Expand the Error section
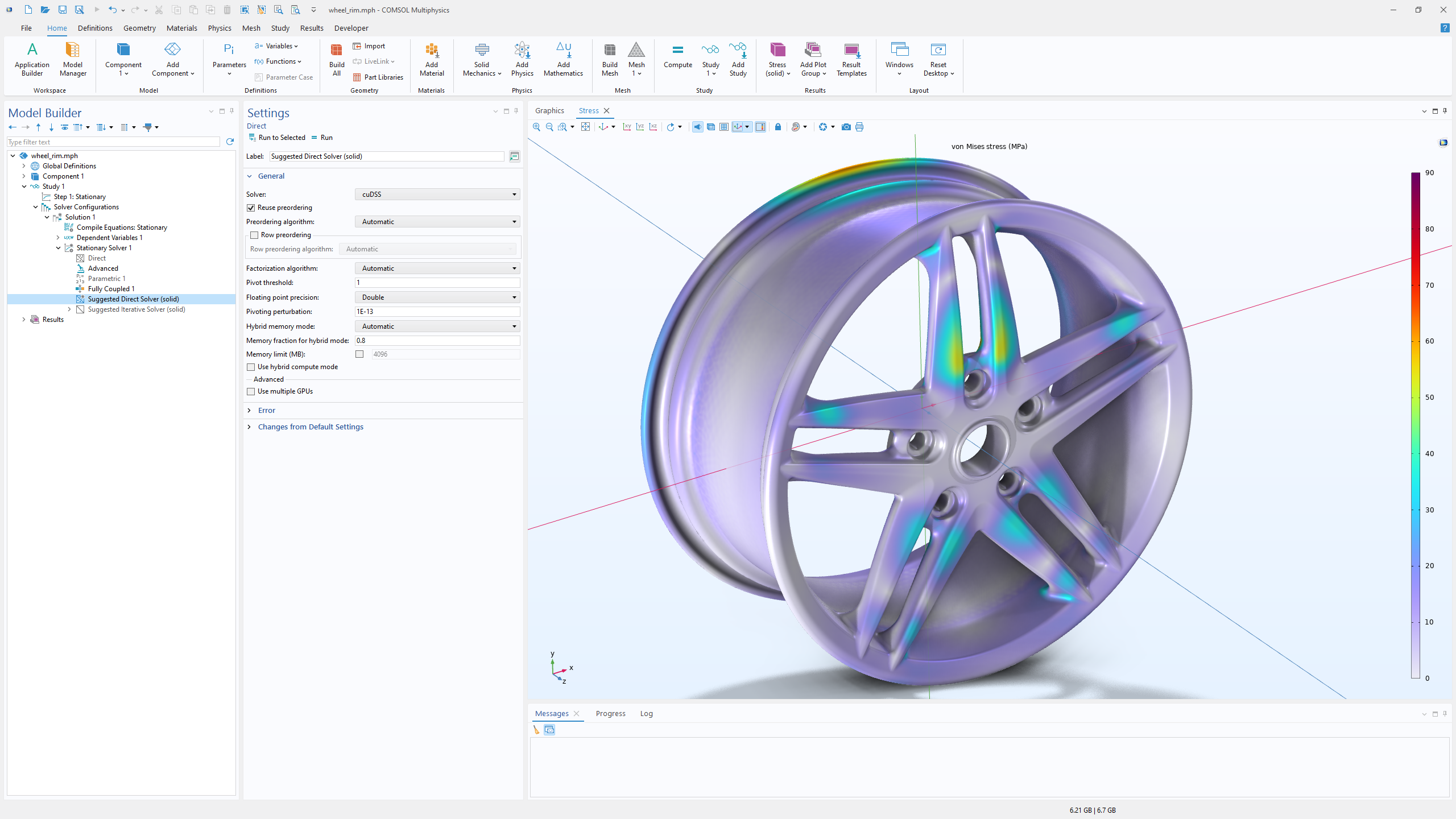The width and height of the screenshot is (1456, 819). click(x=266, y=410)
